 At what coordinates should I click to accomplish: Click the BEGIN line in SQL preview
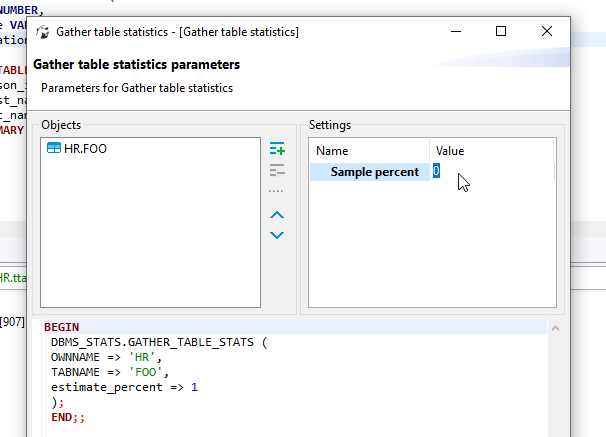click(x=62, y=327)
